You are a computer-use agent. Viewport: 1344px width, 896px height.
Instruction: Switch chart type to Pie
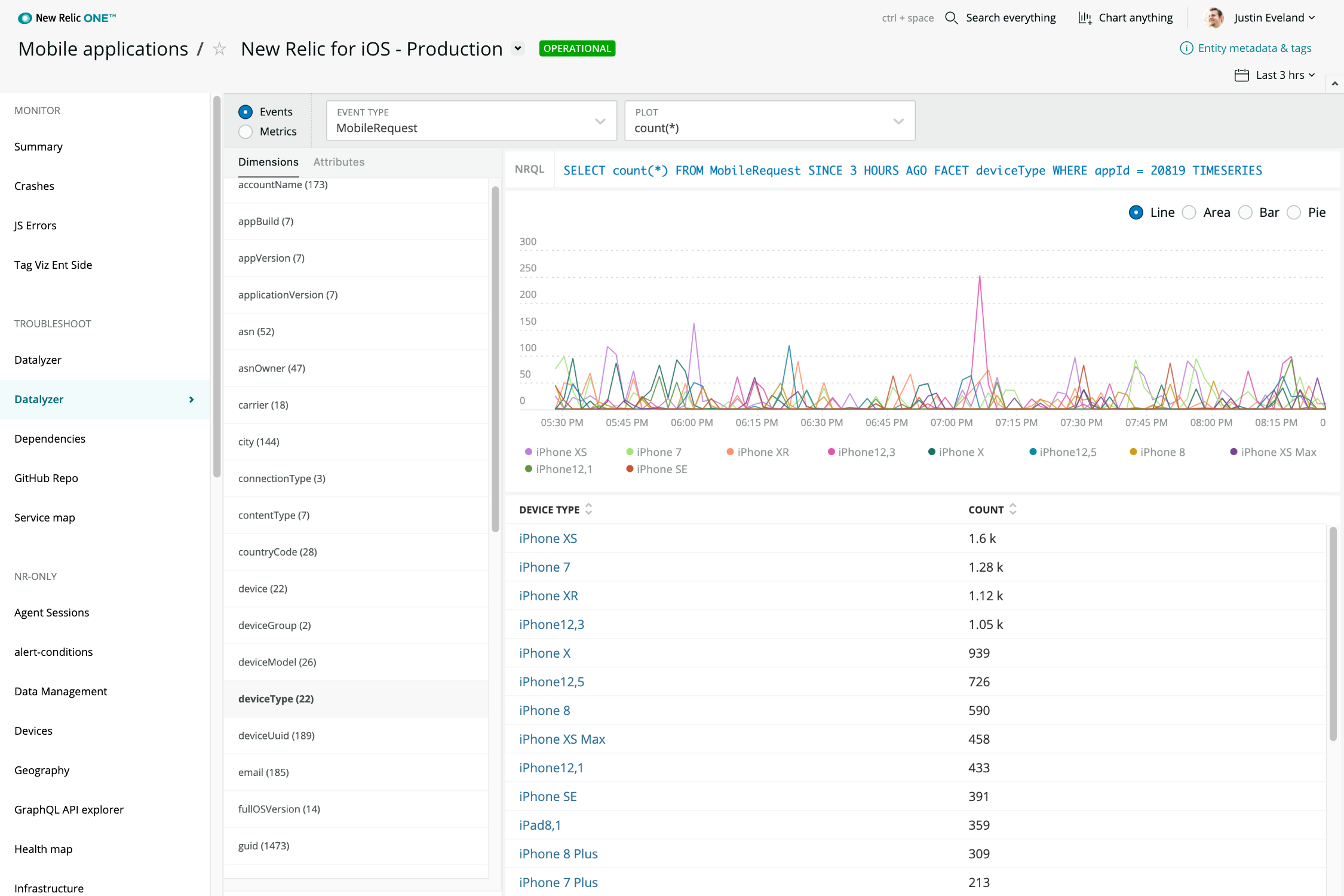click(1294, 213)
